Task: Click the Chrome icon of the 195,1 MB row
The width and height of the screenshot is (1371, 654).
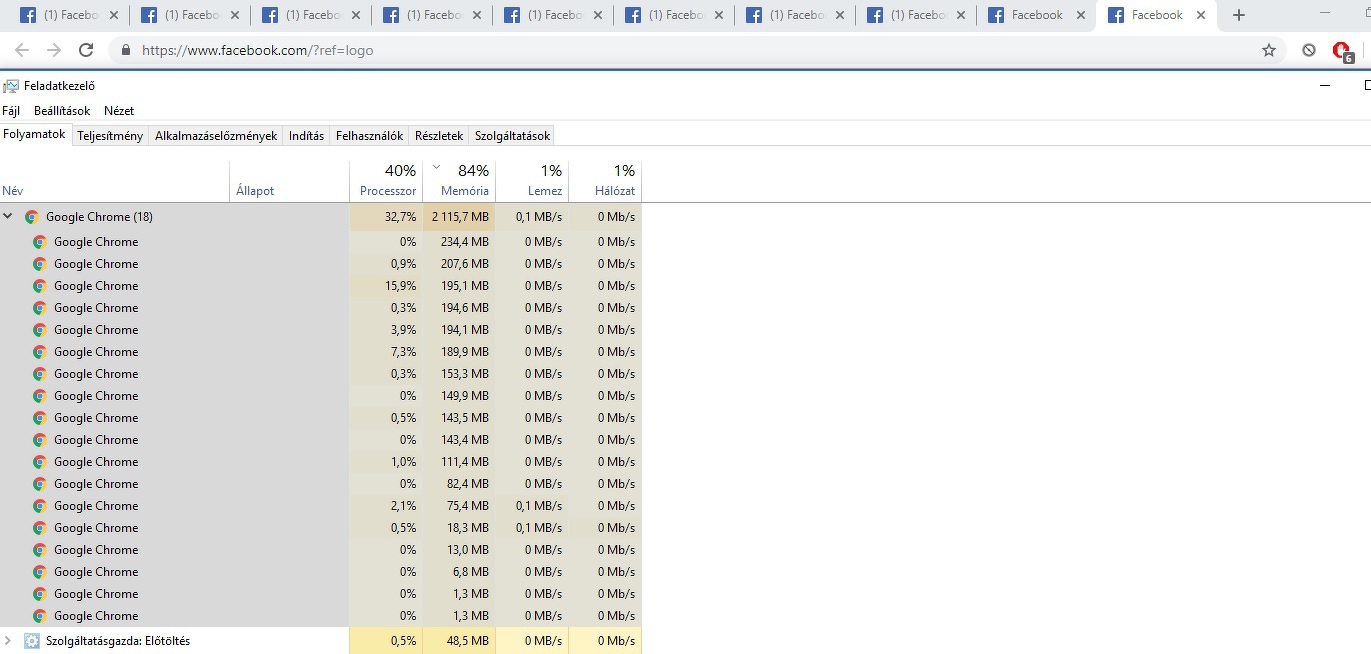Action: (40, 286)
